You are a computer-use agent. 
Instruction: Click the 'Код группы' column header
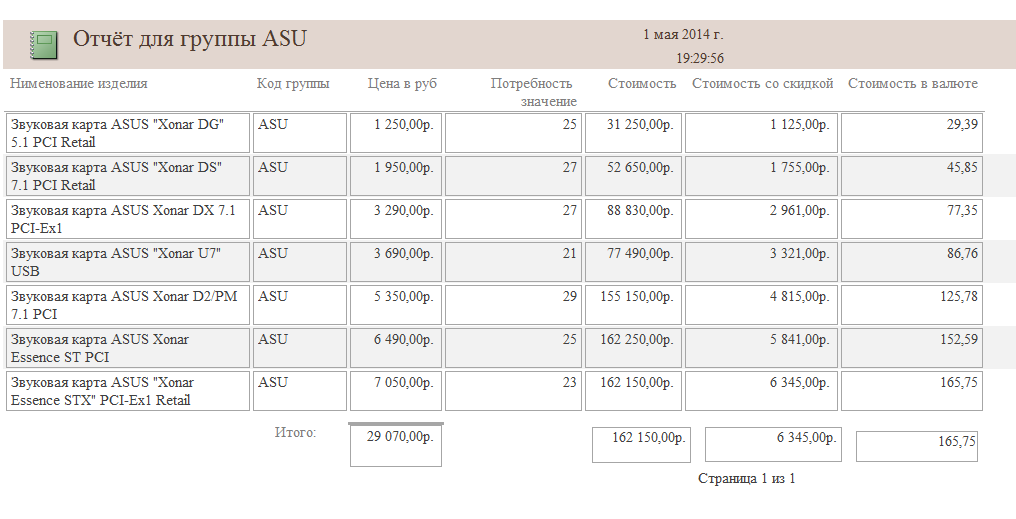293,83
